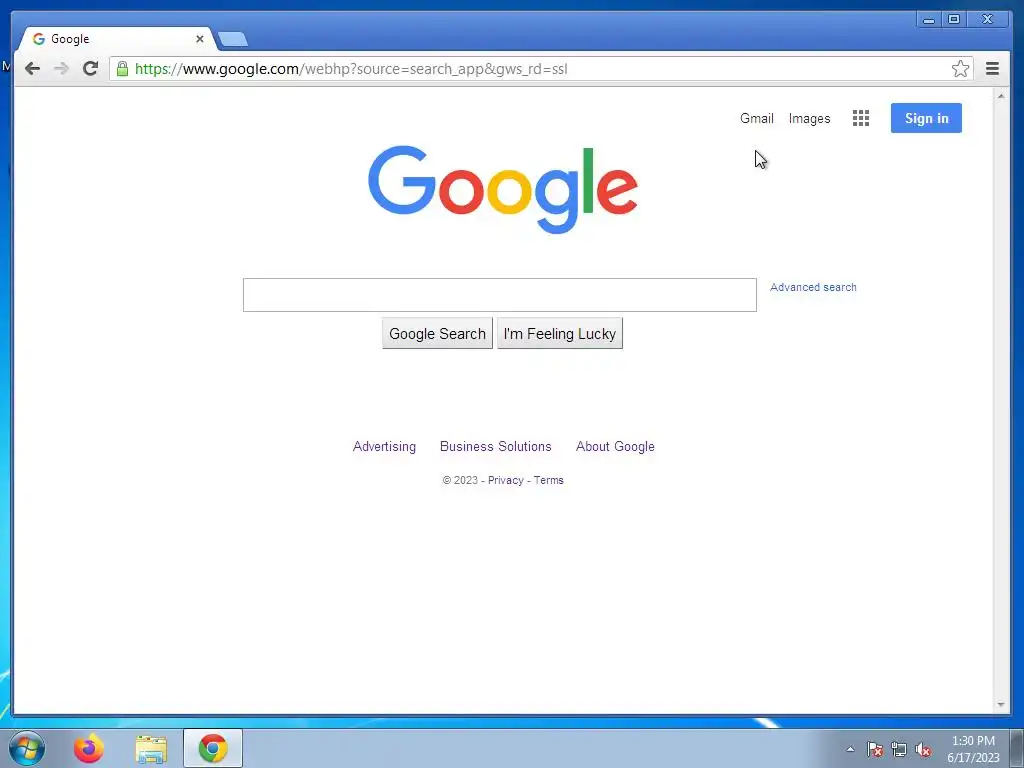
Task: Go back using the browser back arrow
Action: click(32, 69)
